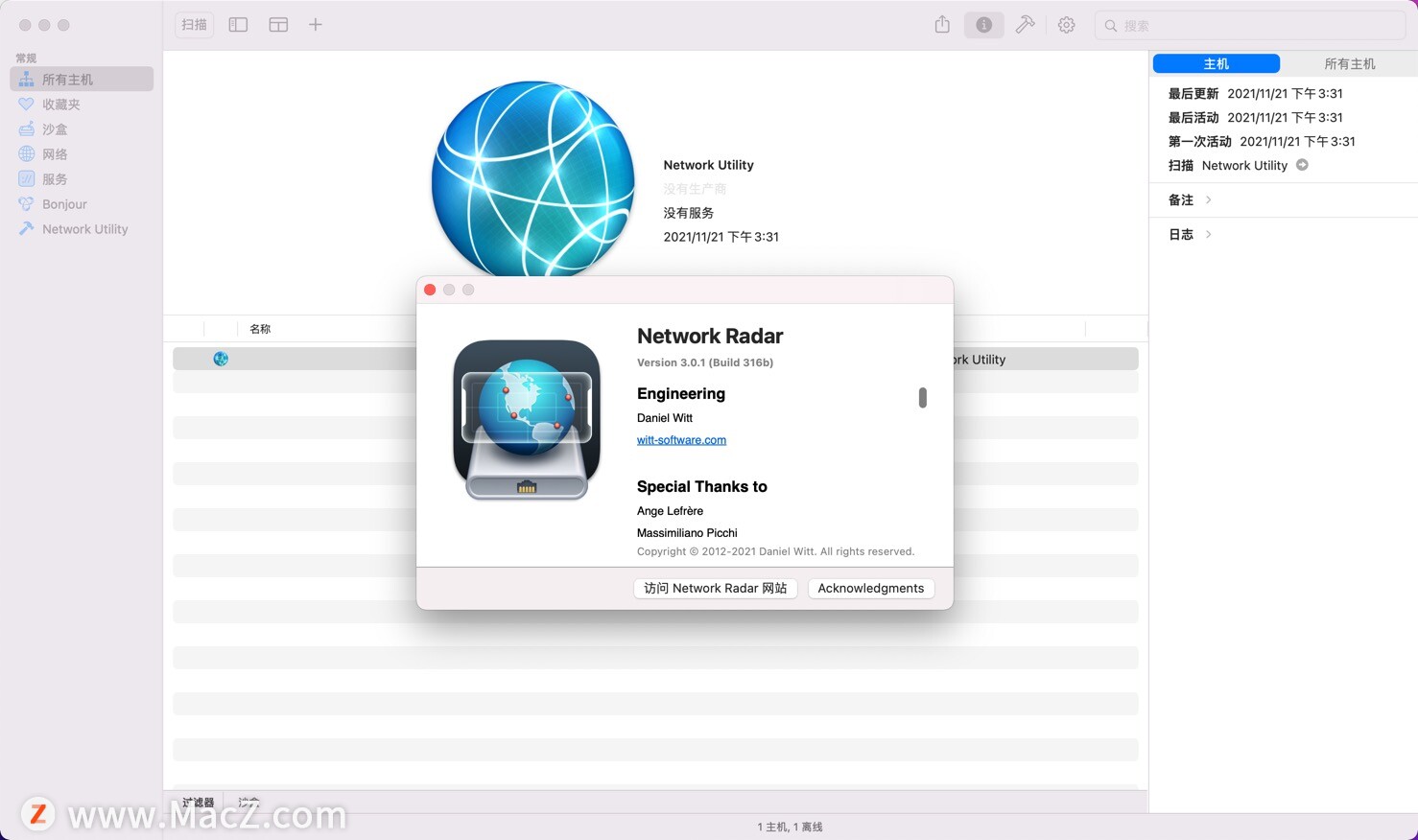Click Version 3.0.1 (Build 316b) text
The width and height of the screenshot is (1418, 840).
(705, 362)
